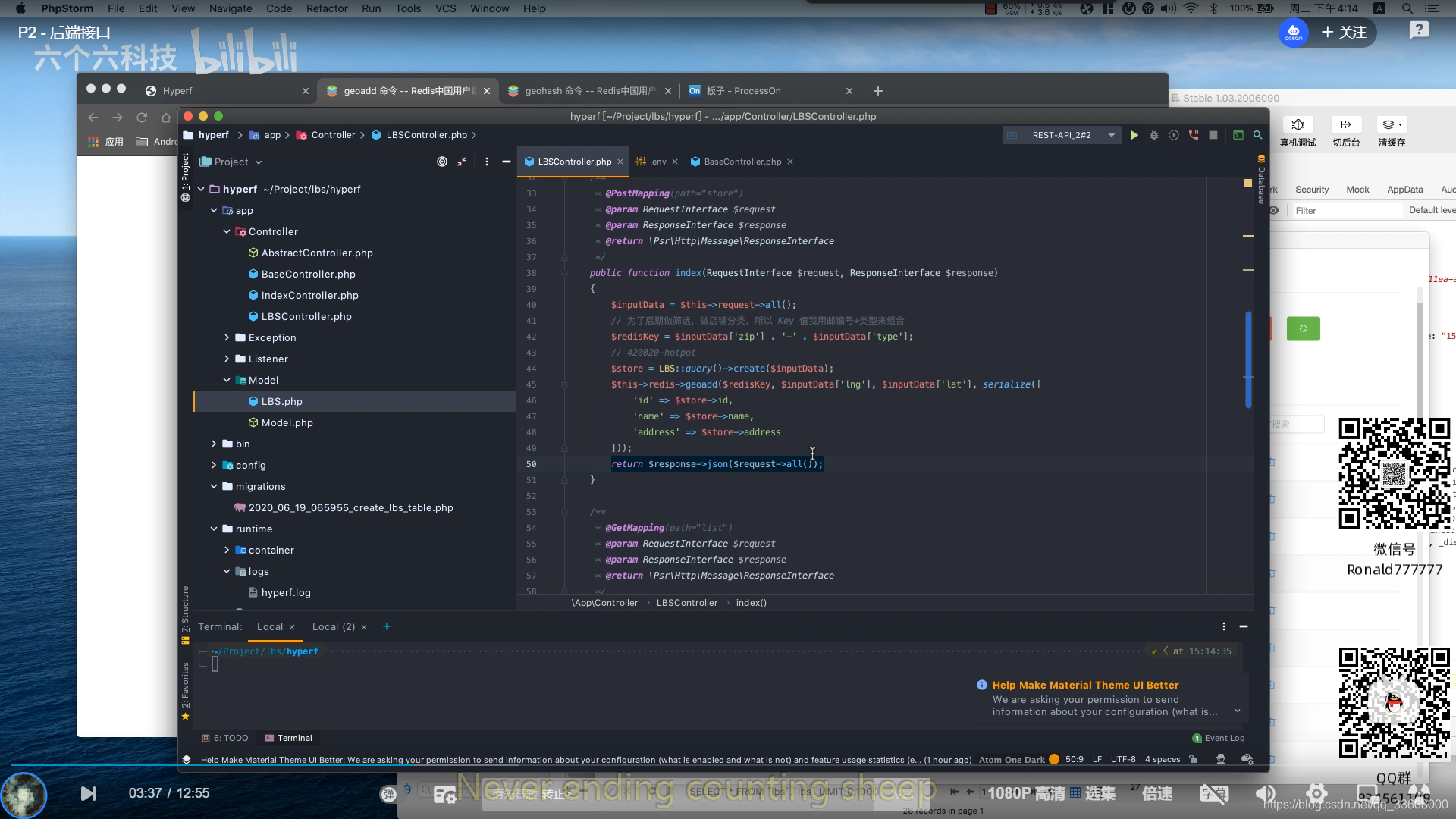This screenshot has height=819, width=1456.
Task: Run the REST-API_2#2 configuration
Action: [x=1134, y=135]
